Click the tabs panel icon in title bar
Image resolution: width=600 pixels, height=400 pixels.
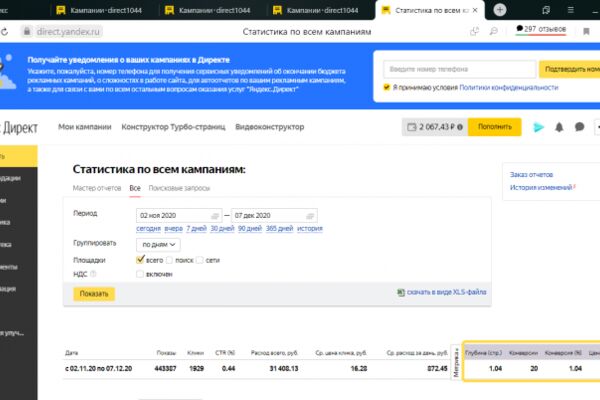pyautogui.click(x=546, y=10)
